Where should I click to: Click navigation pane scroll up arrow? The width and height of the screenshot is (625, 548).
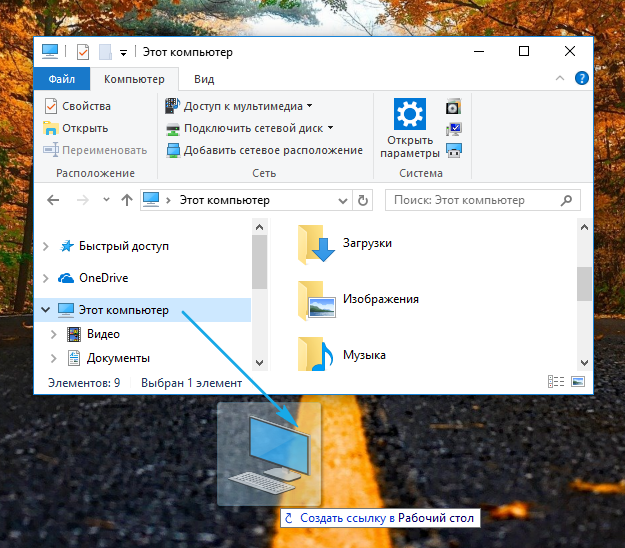tap(259, 227)
